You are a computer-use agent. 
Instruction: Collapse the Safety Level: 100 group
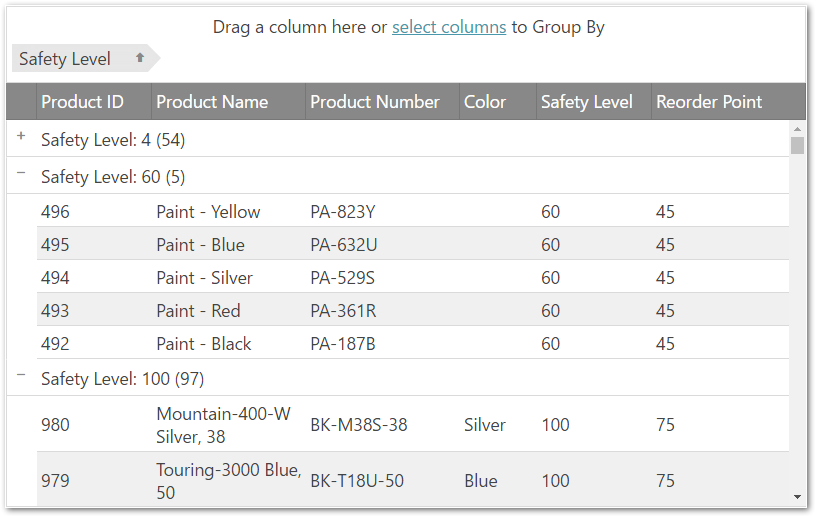(21, 375)
